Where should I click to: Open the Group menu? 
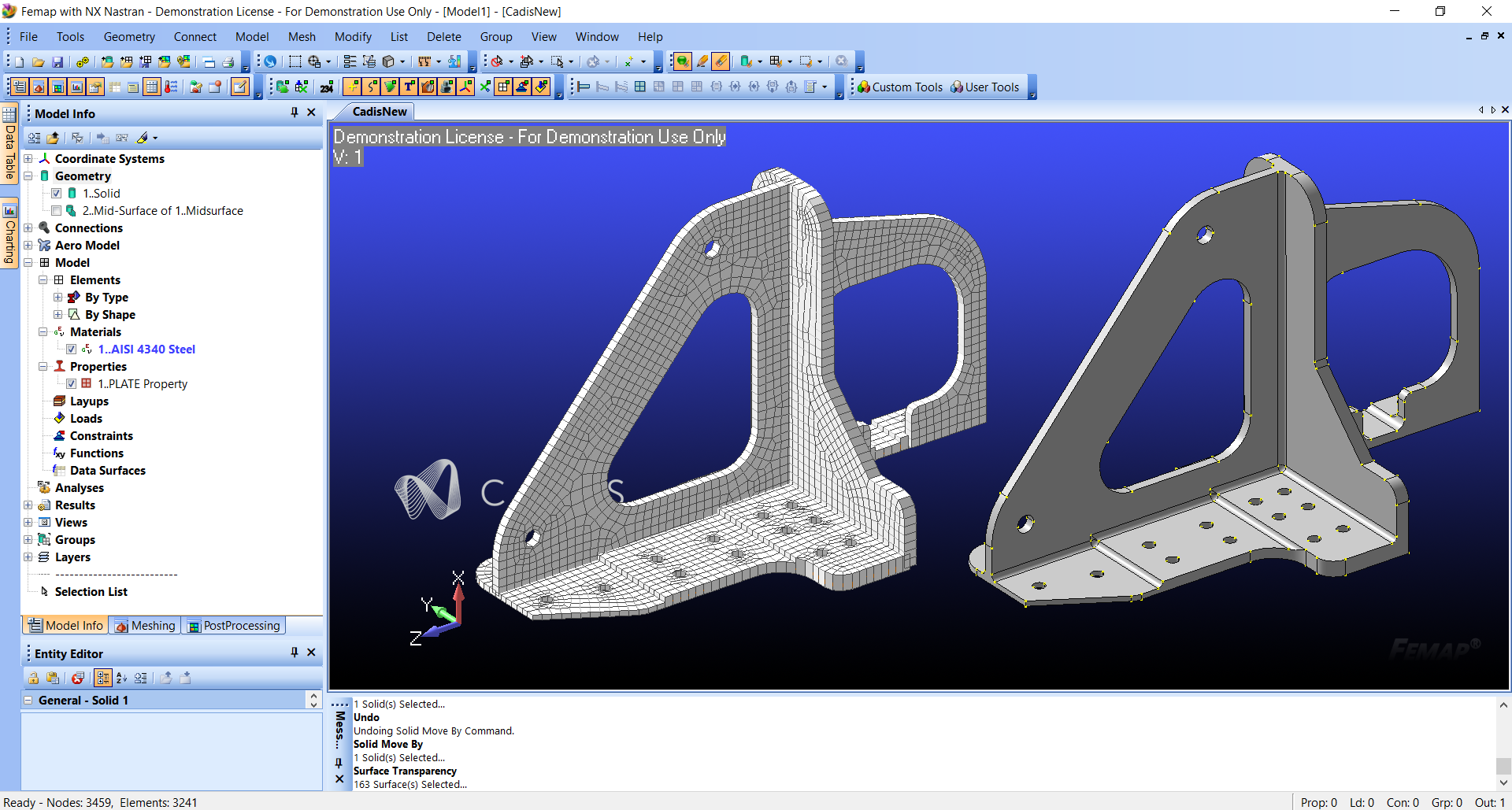point(496,37)
